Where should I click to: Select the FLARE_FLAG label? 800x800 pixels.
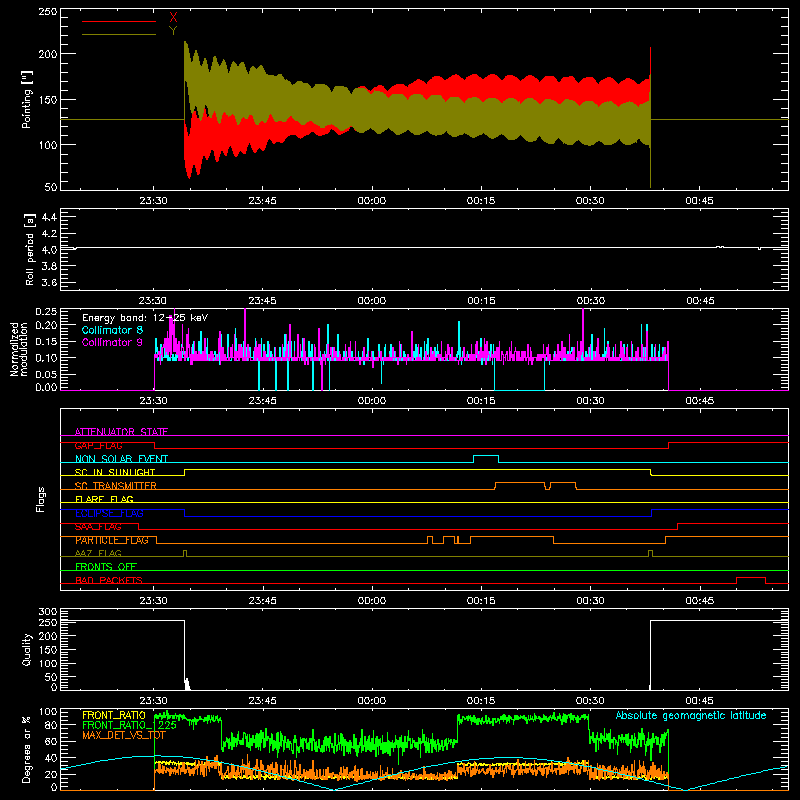pos(104,499)
